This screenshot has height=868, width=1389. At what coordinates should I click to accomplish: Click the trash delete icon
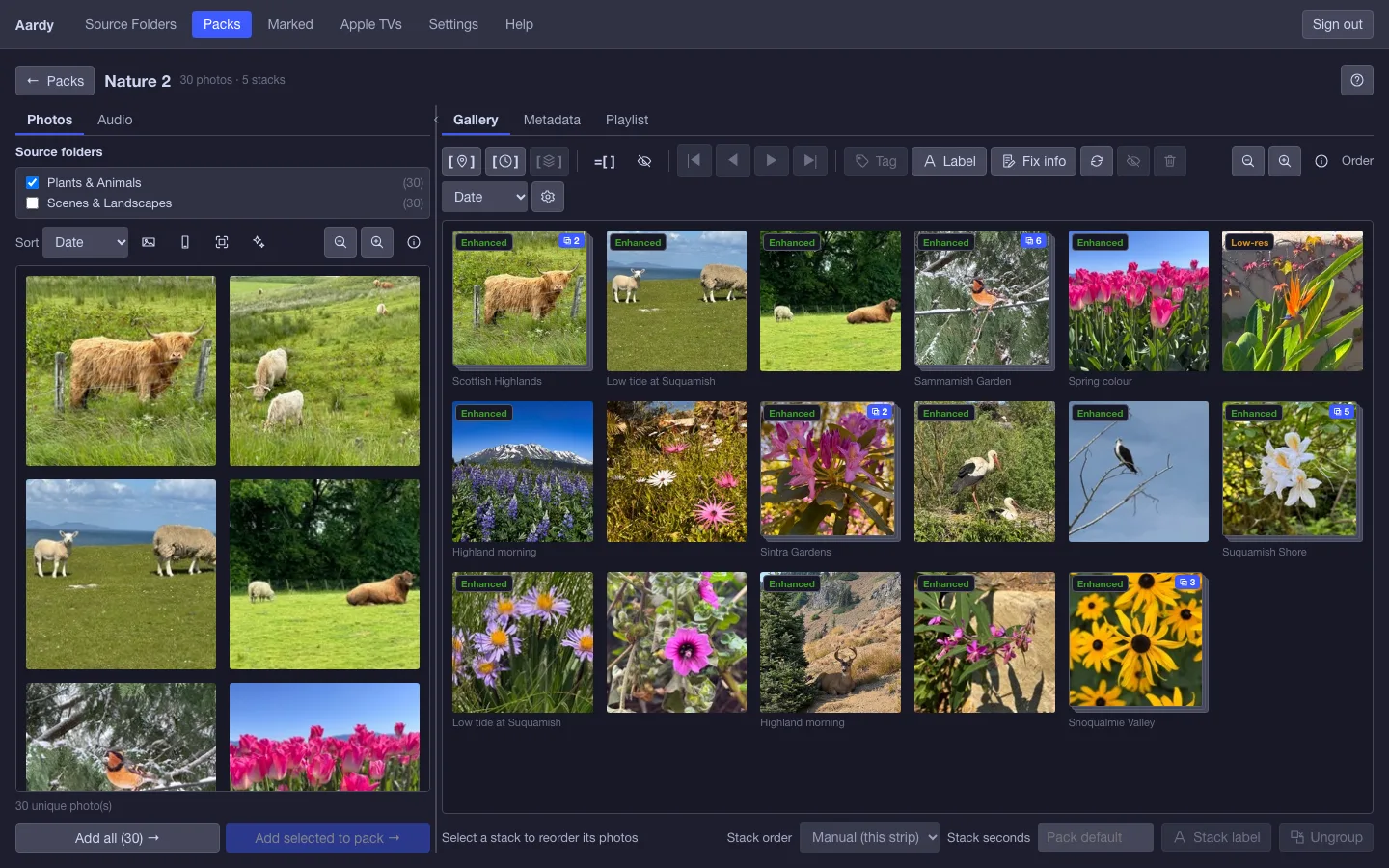(1170, 161)
